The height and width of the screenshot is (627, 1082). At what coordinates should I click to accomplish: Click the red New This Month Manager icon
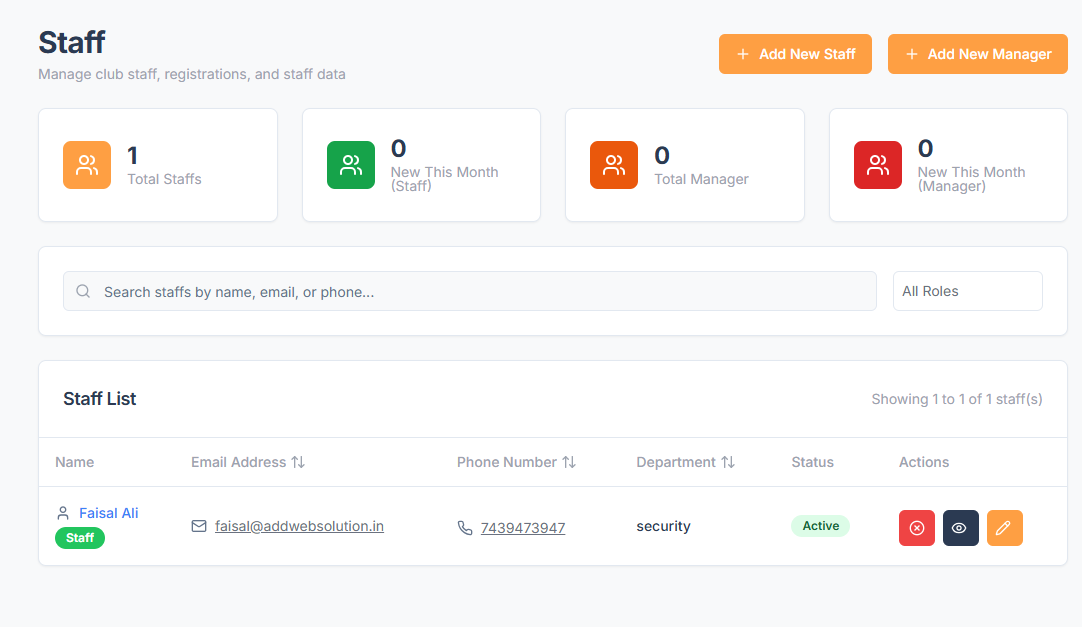point(878,165)
